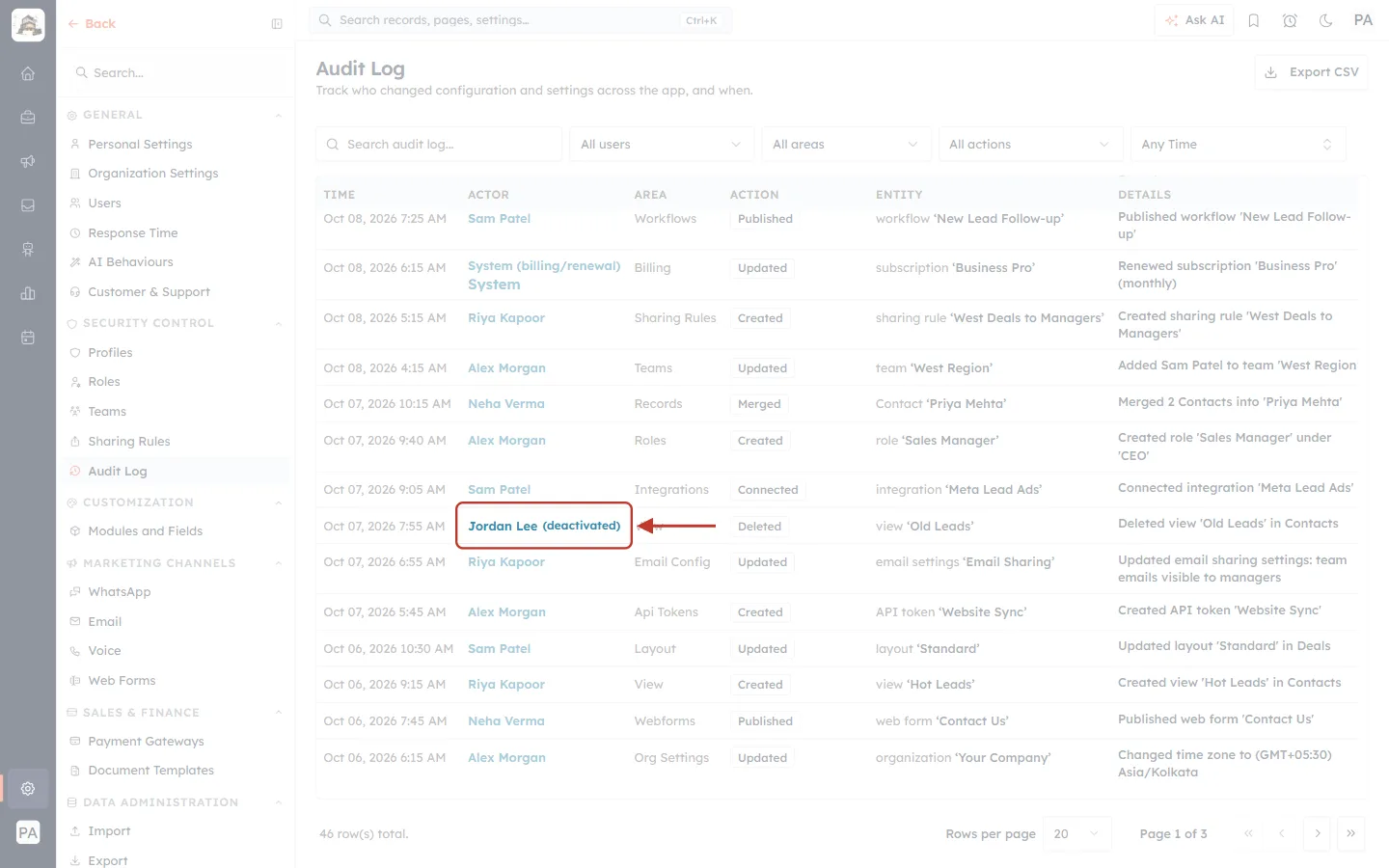The height and width of the screenshot is (868, 1389).
Task: Open the store/booth icon in the left rail
Action: (28, 249)
